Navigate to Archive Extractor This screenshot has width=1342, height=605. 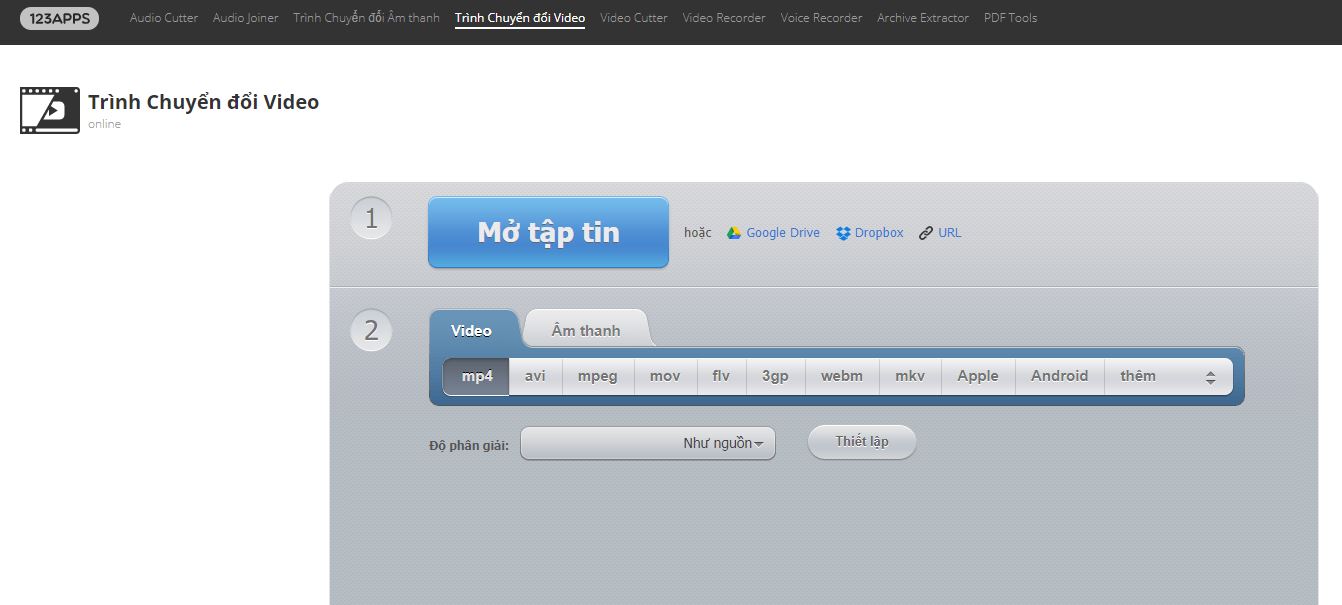(922, 18)
